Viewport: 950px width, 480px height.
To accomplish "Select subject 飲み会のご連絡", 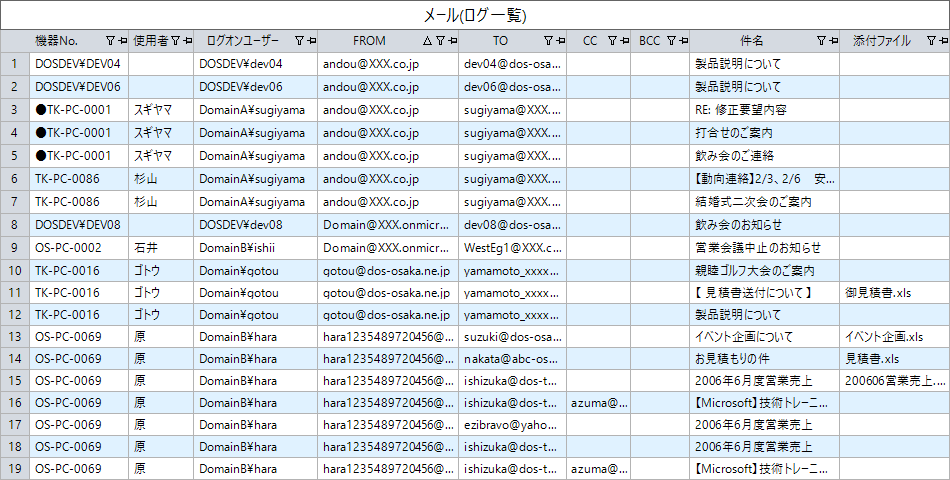I will (765, 156).
